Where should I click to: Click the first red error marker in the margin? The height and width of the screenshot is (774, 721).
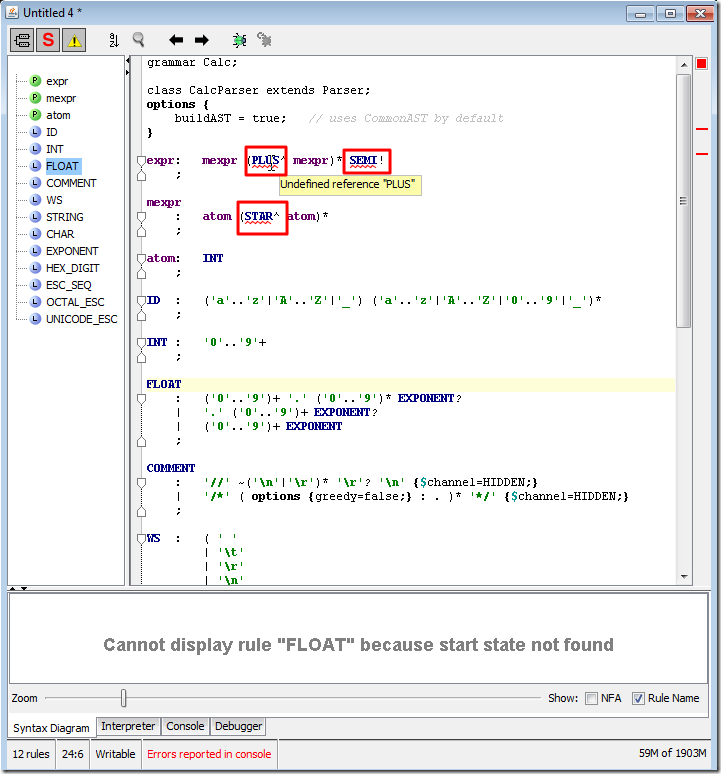tap(702, 129)
